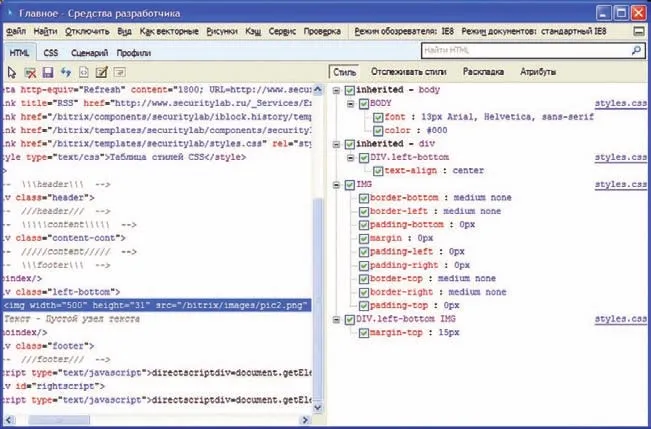Screen dimensions: 651x429
Task: Collapse the inherited - div group
Action: pyautogui.click(x=336, y=144)
